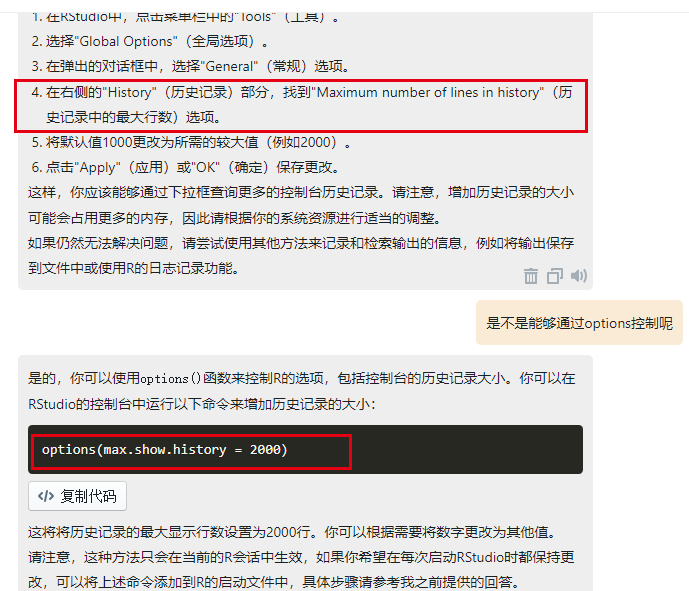Click the options(max.show.history = 2000) code line
Screen dimensions: 689x591
164,450
